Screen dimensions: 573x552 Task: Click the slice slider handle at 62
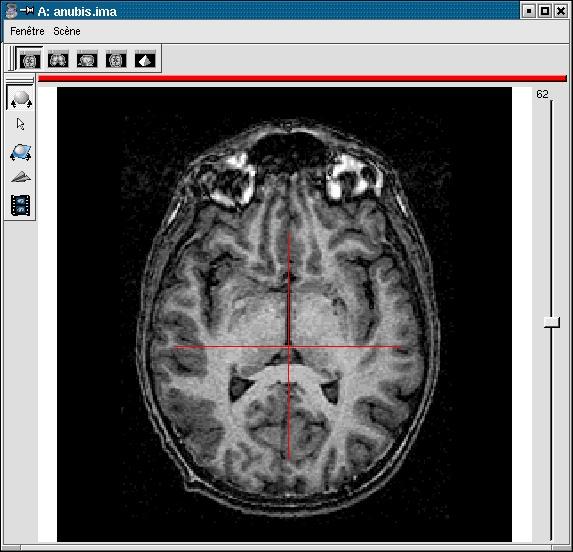point(552,322)
